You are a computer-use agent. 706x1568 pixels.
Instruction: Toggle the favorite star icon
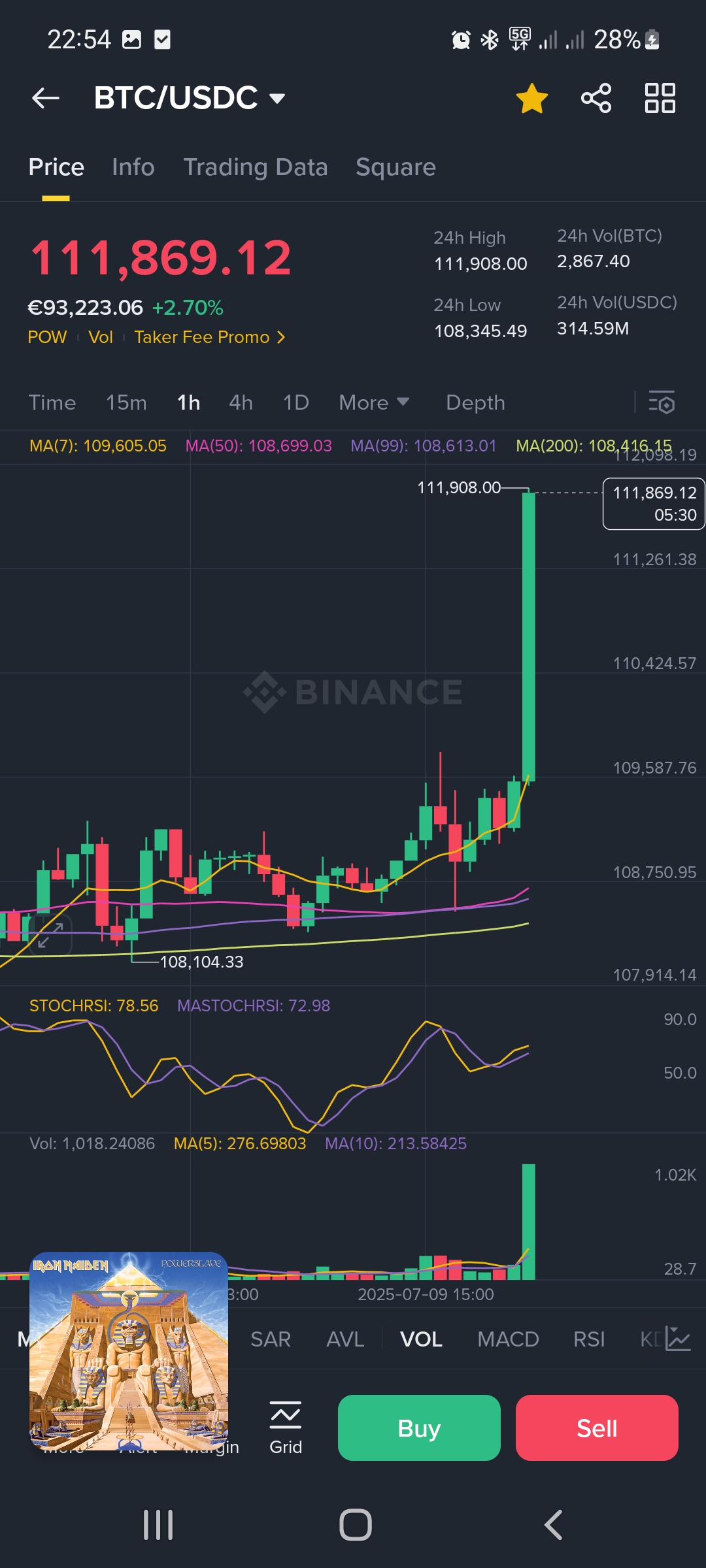click(x=531, y=98)
